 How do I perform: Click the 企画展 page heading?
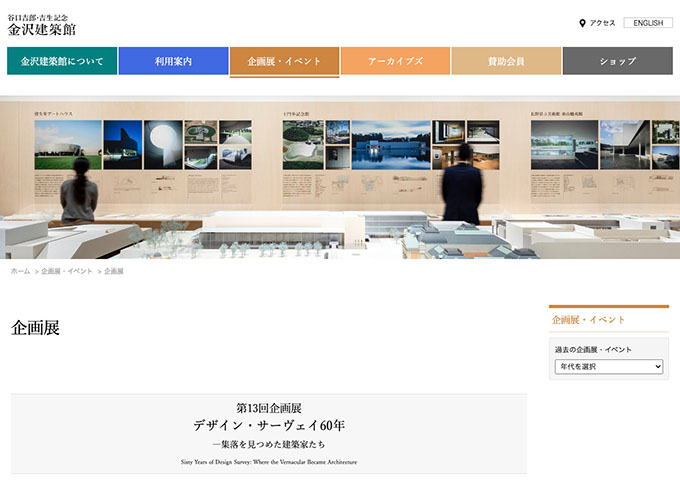[36, 328]
